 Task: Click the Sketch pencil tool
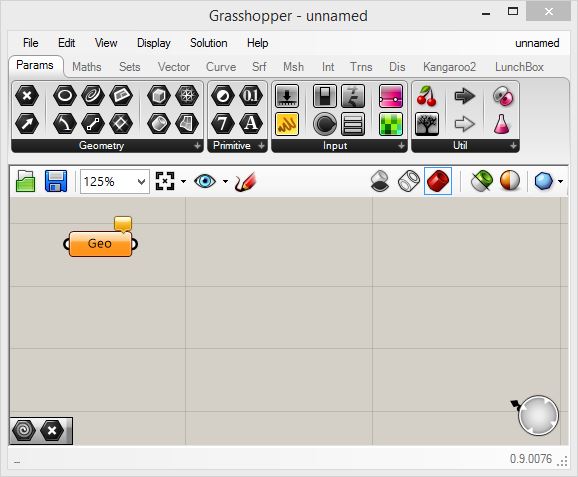coord(245,181)
